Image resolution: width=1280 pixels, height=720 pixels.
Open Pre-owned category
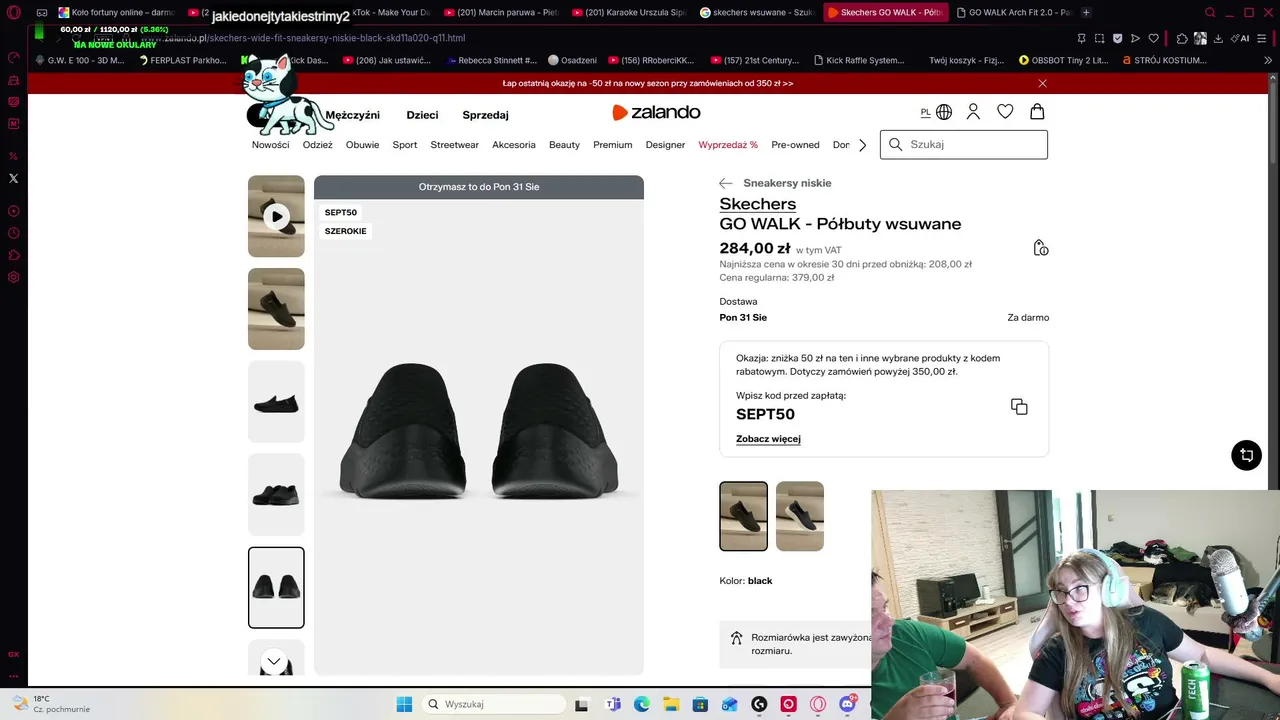[x=795, y=145]
